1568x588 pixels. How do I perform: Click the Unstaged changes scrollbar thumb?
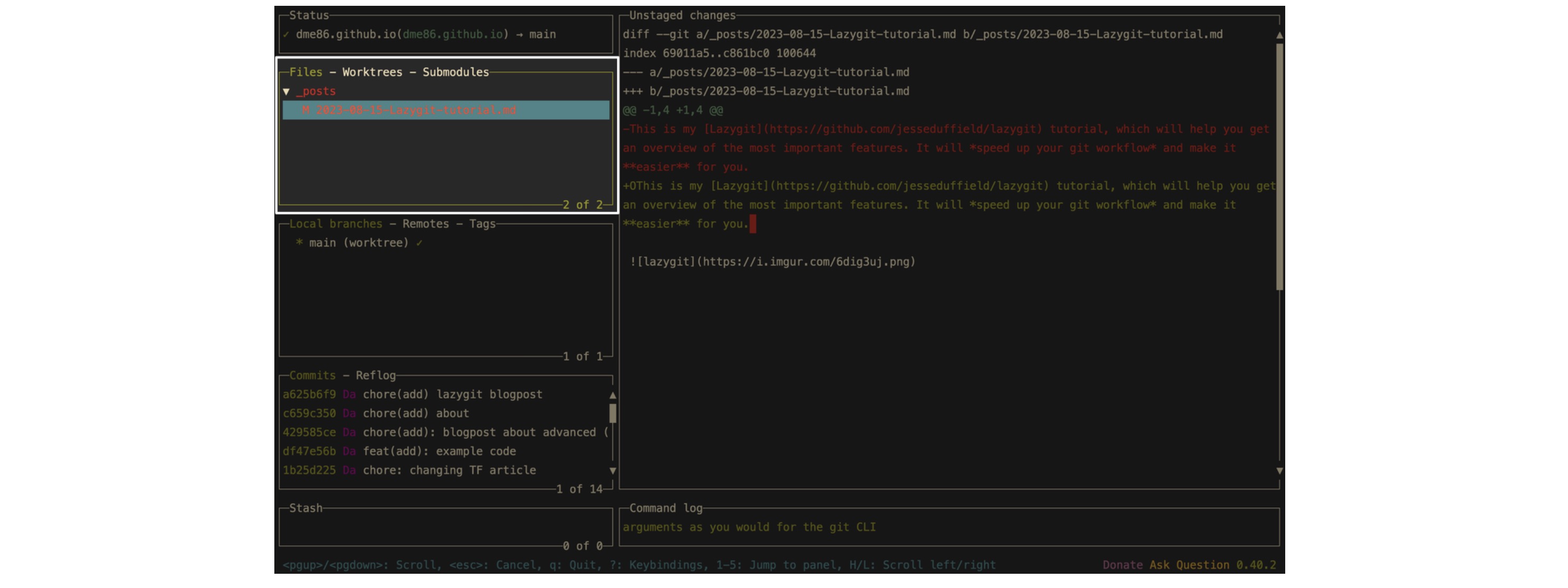click(1279, 167)
